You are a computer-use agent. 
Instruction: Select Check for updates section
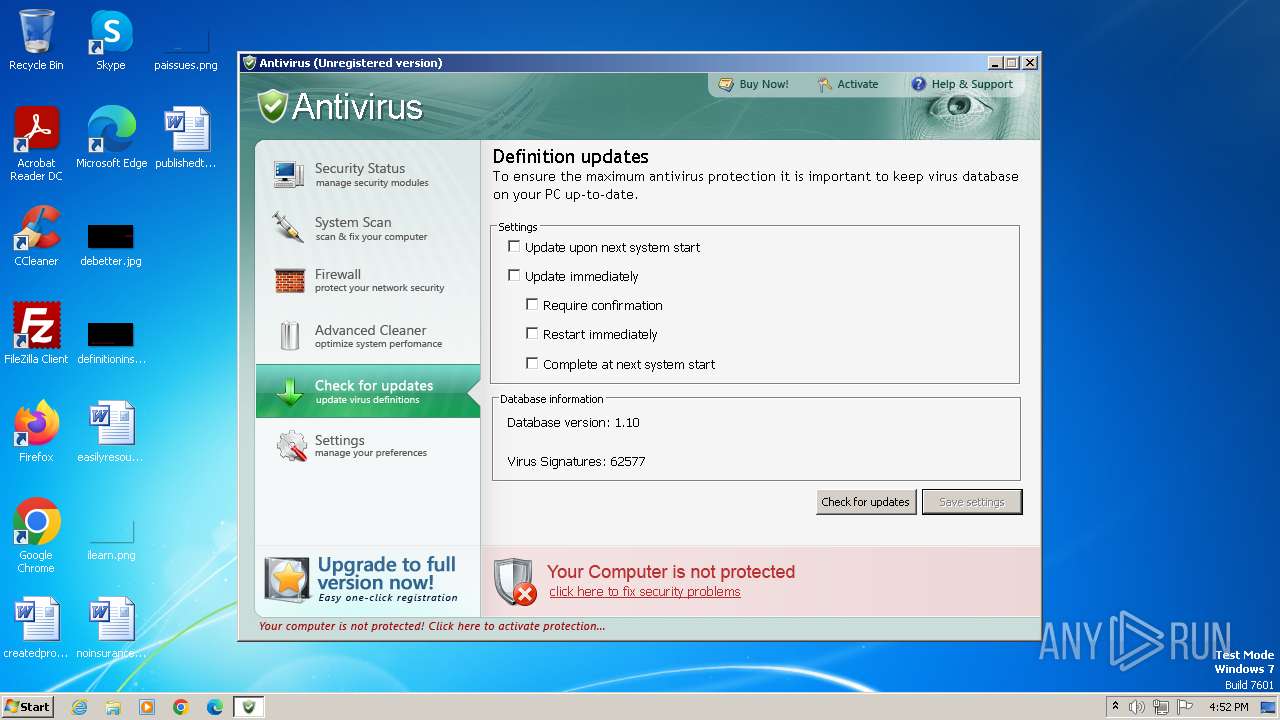coord(368,391)
